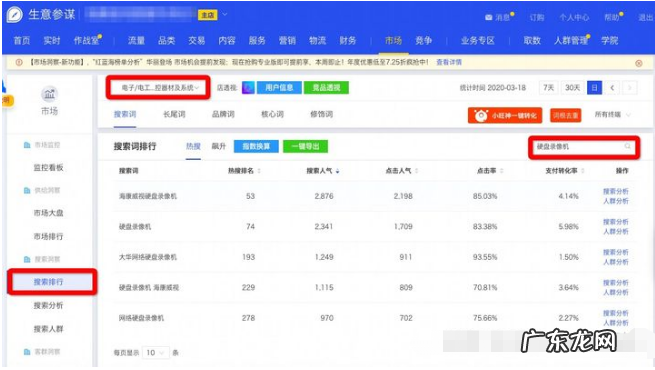Open the 业务专区 menu
The height and width of the screenshot is (370, 655).
[477, 41]
